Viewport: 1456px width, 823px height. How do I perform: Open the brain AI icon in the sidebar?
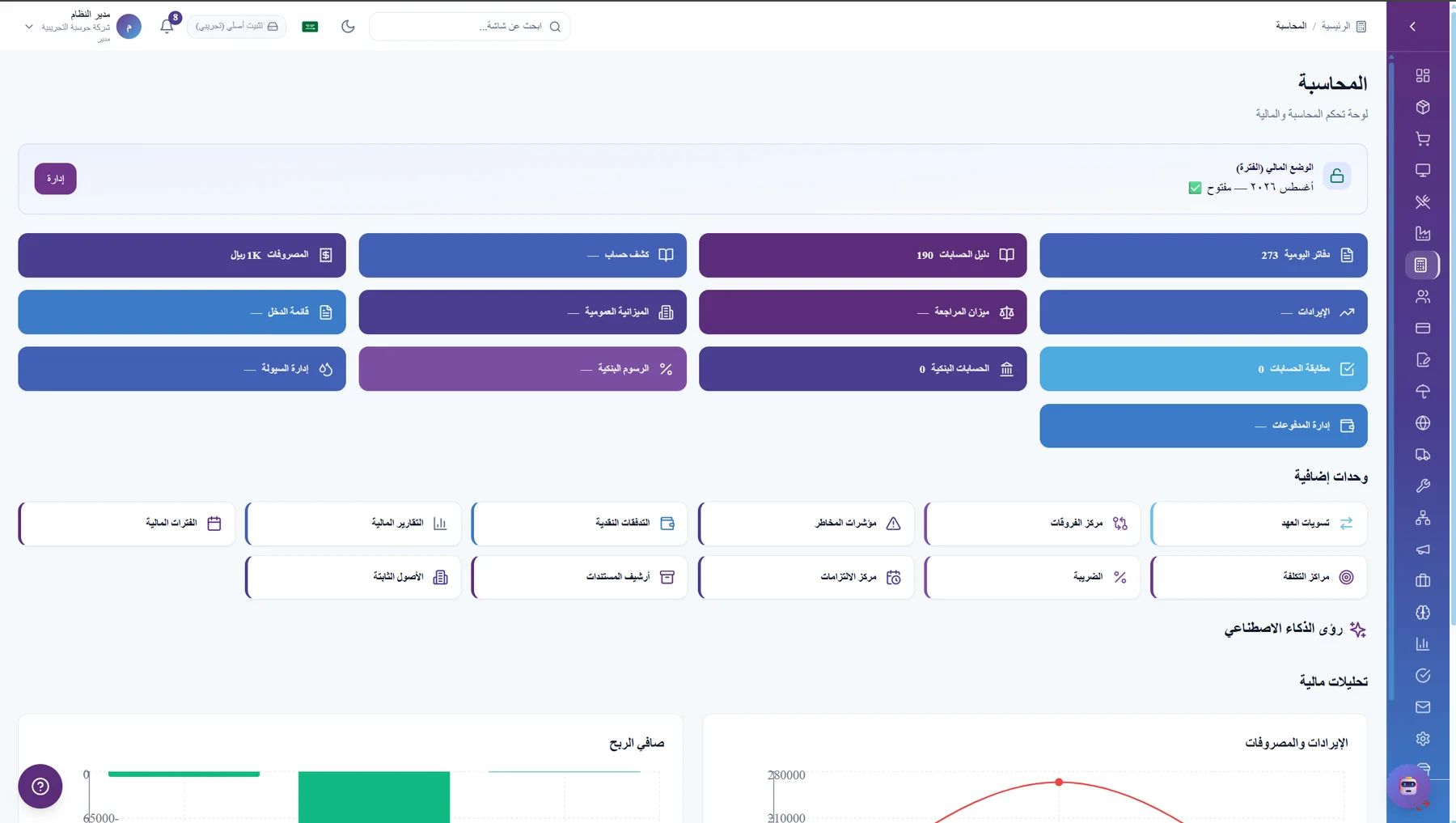1423,612
